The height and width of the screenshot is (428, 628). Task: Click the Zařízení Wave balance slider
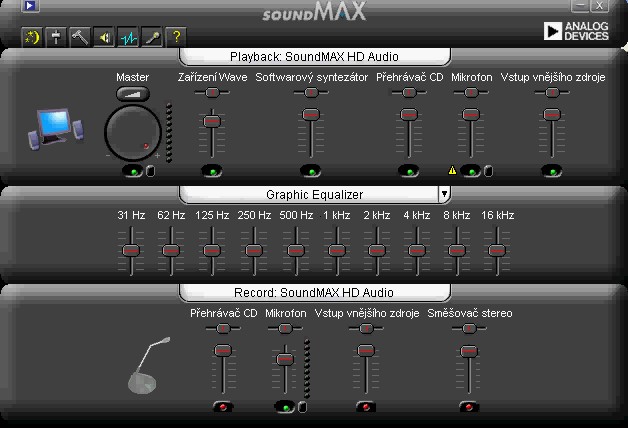[x=212, y=92]
